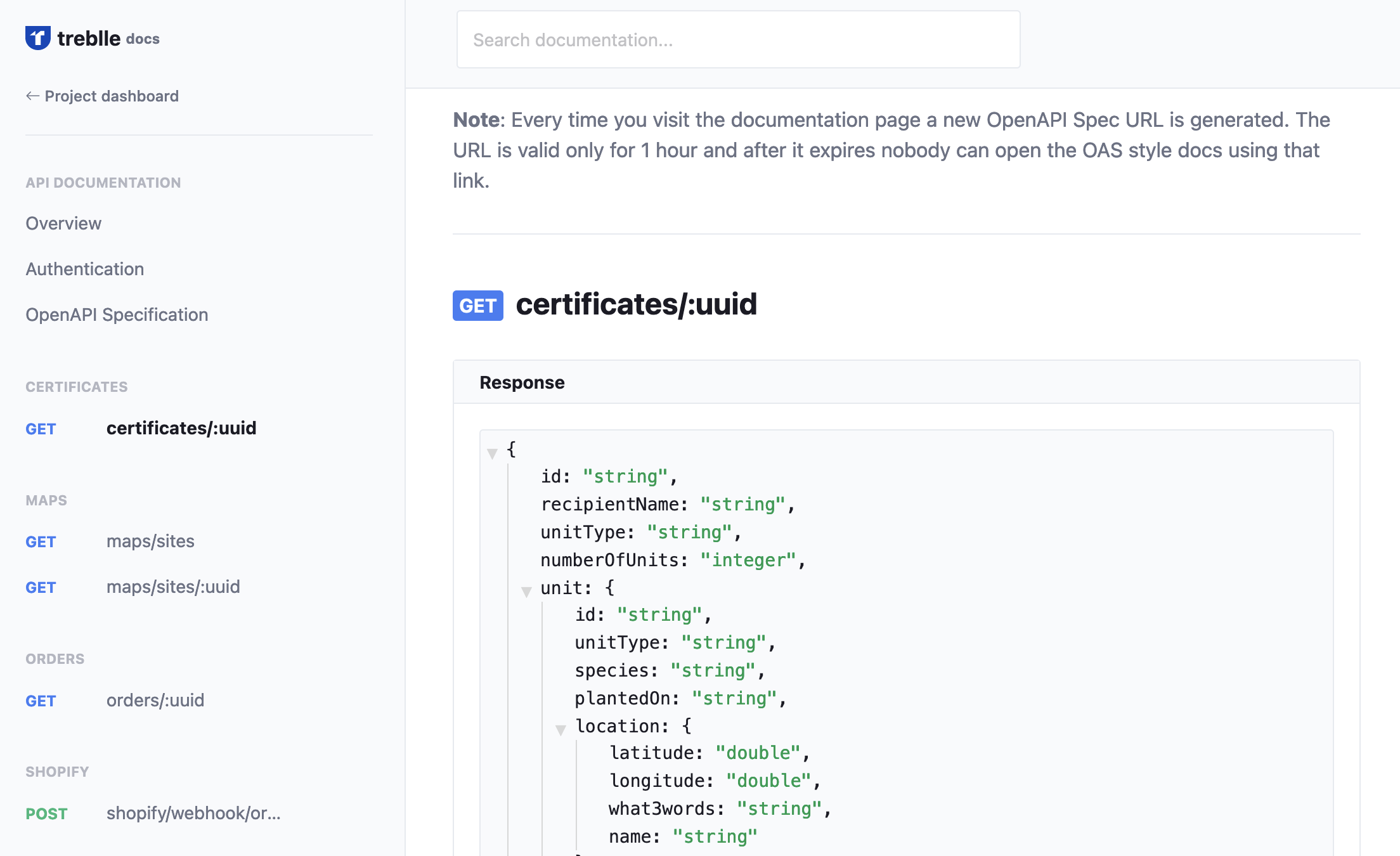
Task: Open the shopify/webhook POST endpoint
Action: click(193, 813)
